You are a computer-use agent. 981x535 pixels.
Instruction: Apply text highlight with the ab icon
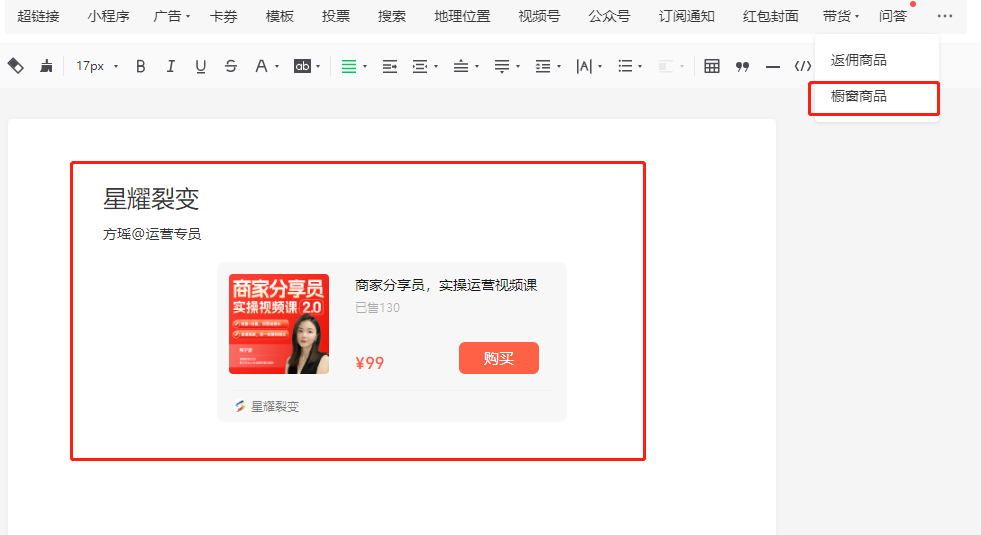302,66
